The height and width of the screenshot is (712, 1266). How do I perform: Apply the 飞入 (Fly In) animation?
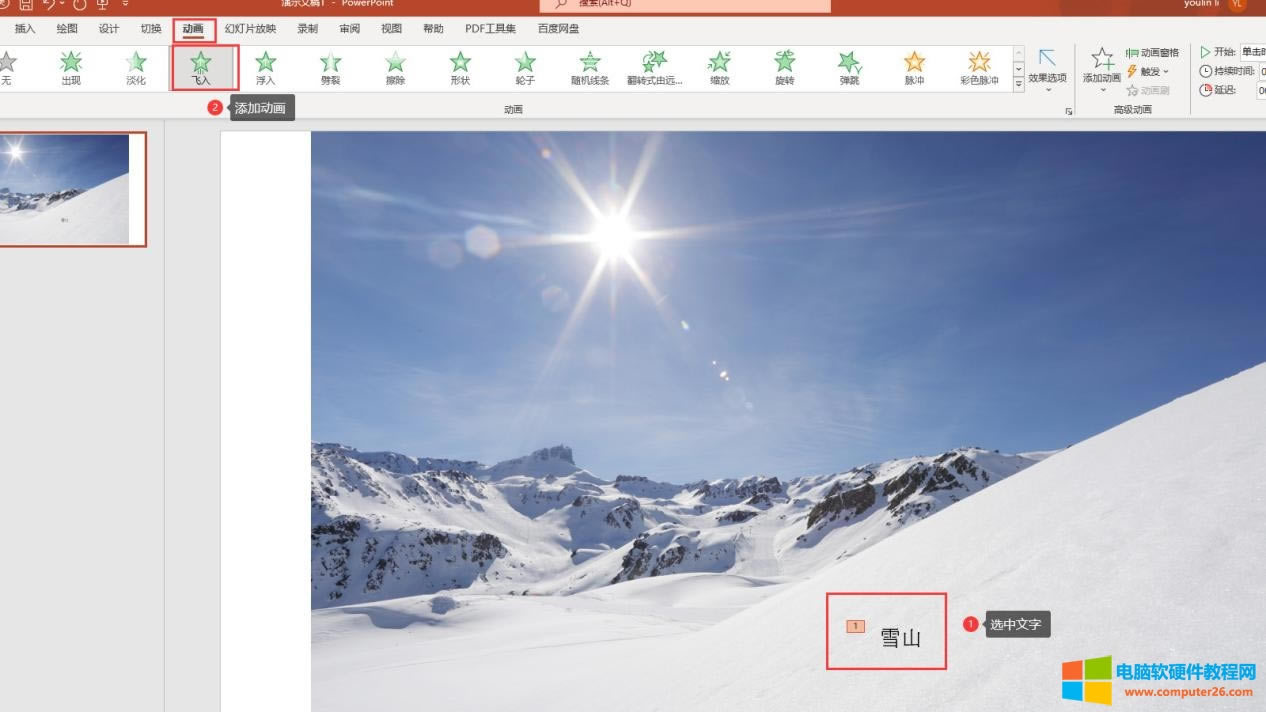click(x=201, y=68)
